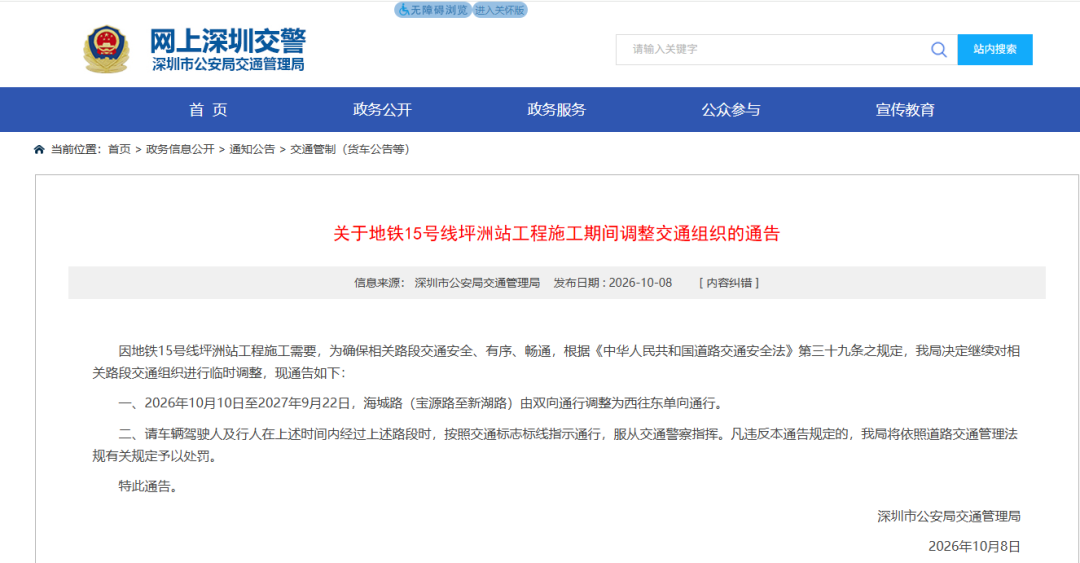The width and height of the screenshot is (1080, 563).
Task: Open the 政务服务 navigation menu
Action: coord(557,110)
